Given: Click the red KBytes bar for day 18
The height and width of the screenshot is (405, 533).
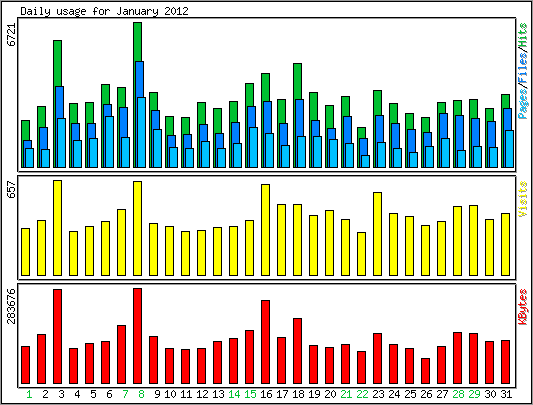Looking at the screenshot, I should coord(297,351).
